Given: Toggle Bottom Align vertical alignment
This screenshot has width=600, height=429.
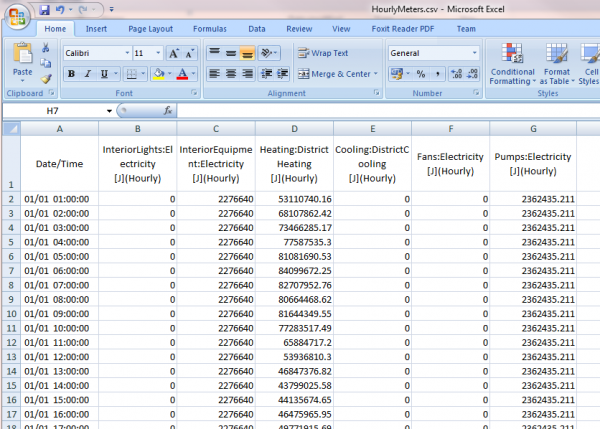Looking at the screenshot, I should tap(247, 53).
